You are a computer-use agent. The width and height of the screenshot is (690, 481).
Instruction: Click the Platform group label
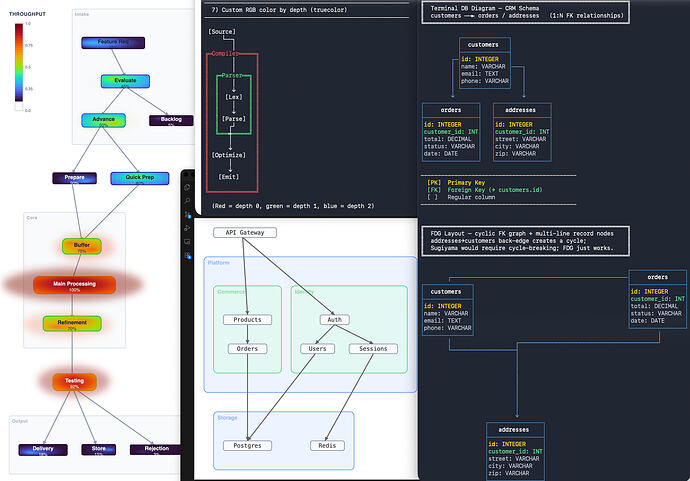[219, 263]
